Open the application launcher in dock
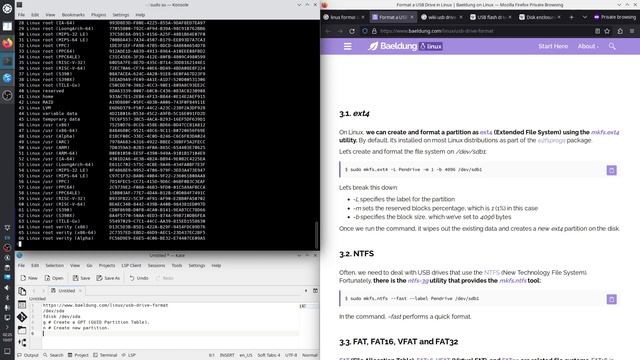 click(x=7, y=8)
